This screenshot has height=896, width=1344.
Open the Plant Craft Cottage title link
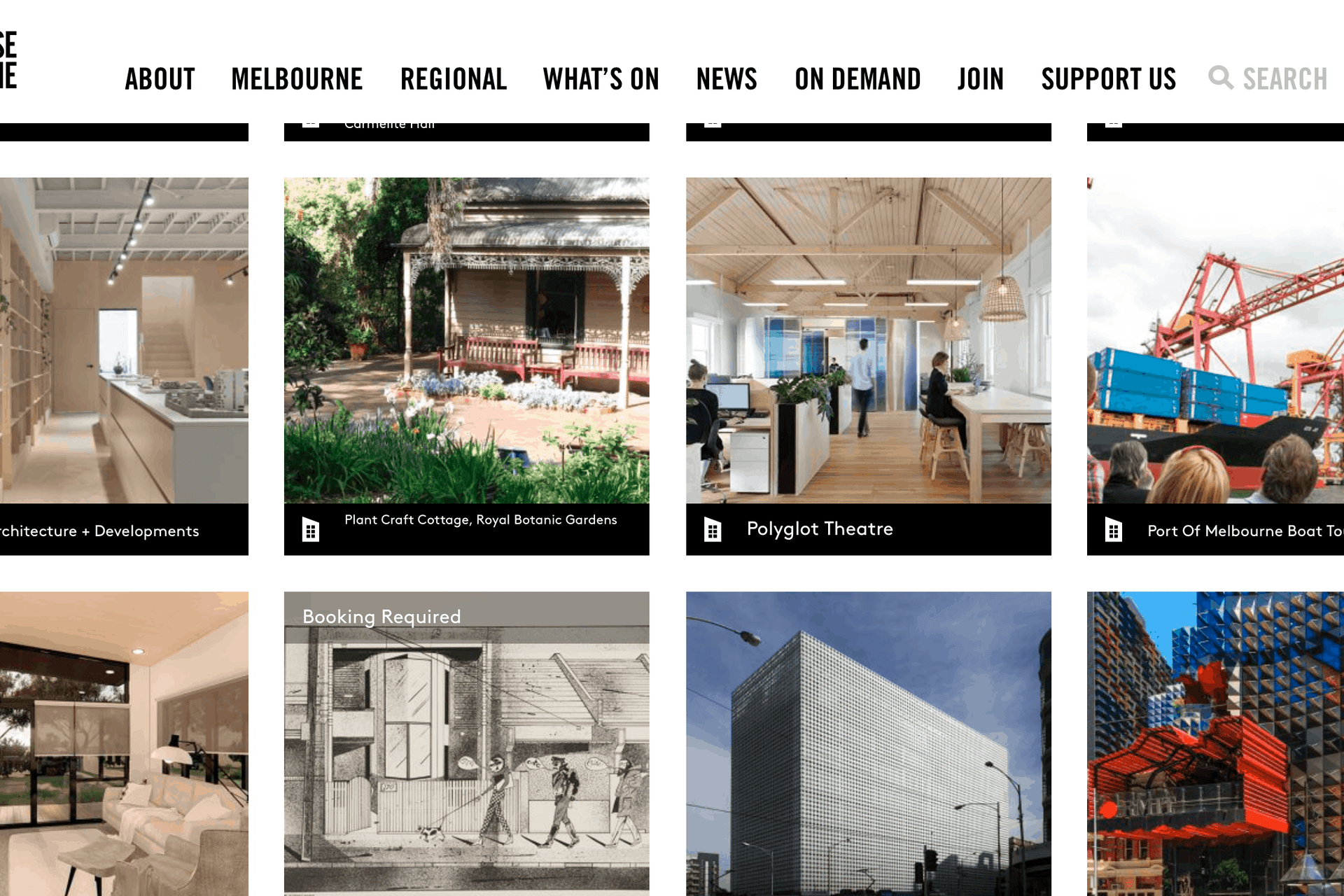pyautogui.click(x=481, y=520)
